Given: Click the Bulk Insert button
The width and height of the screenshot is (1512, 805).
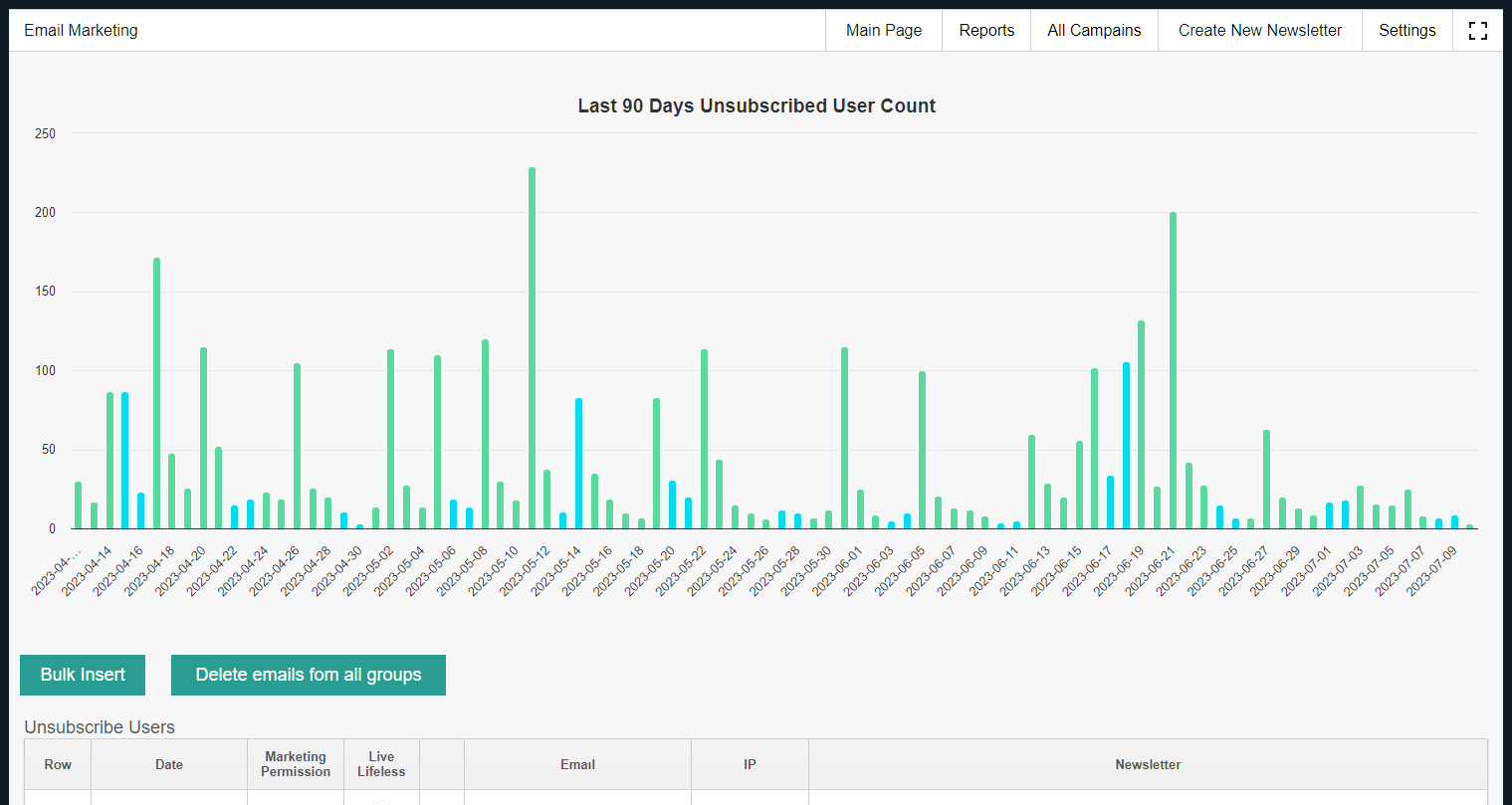Looking at the screenshot, I should (83, 675).
